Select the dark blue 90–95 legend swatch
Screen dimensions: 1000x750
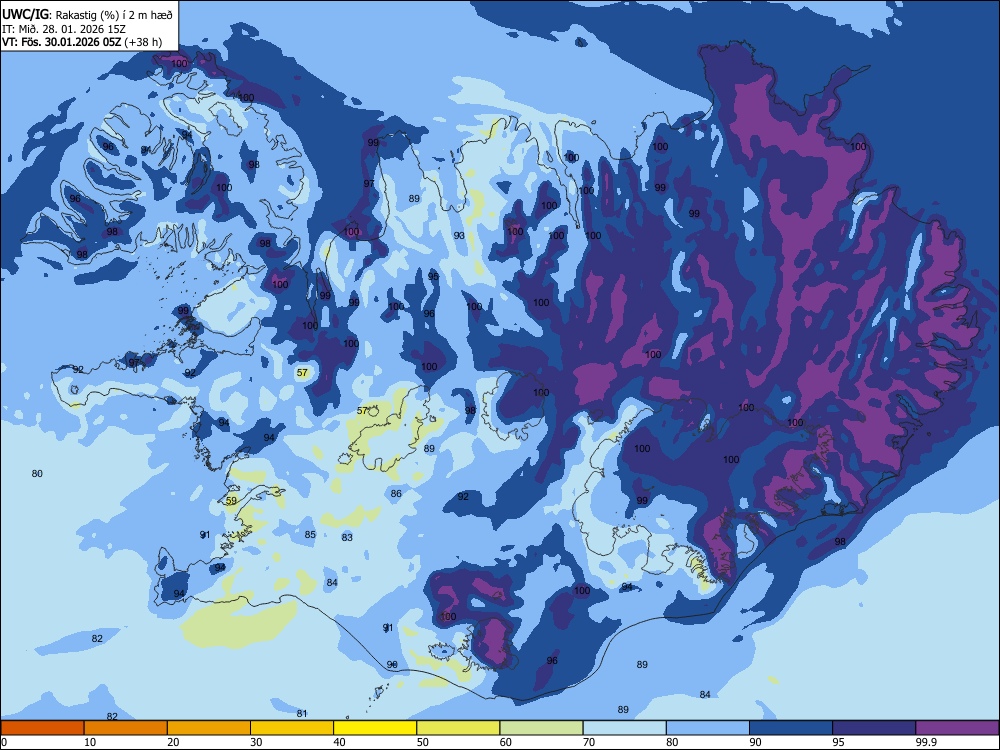[x=791, y=728]
